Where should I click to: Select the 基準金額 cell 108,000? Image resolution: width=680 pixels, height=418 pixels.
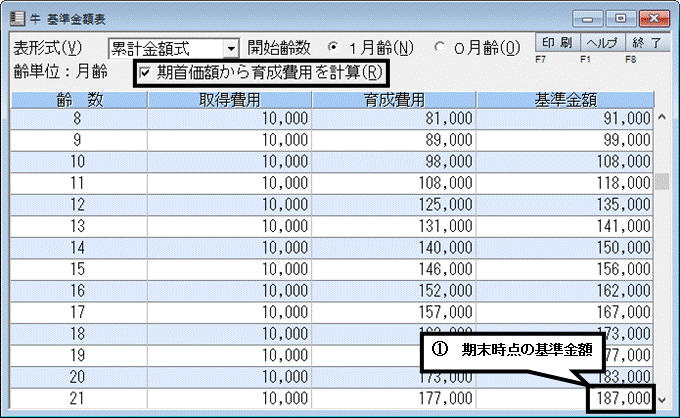565,162
